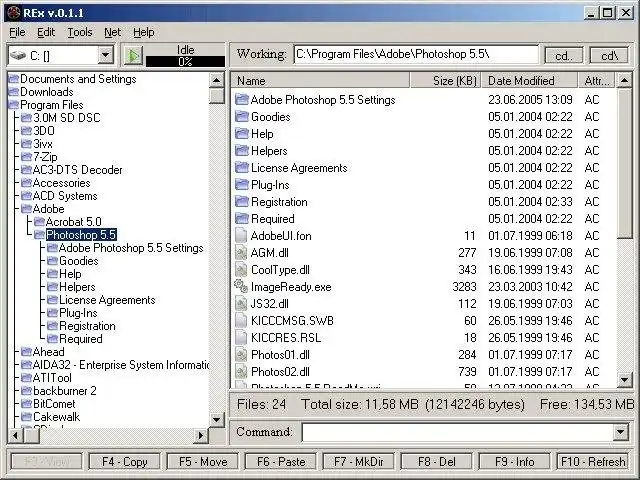Screen dimensions: 640x480
Task: Click the KICCCMSG.SWB file icon
Action: point(241,321)
